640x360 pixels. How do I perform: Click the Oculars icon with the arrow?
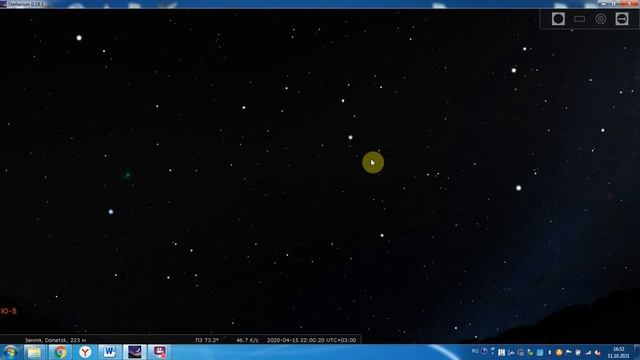click(622, 19)
